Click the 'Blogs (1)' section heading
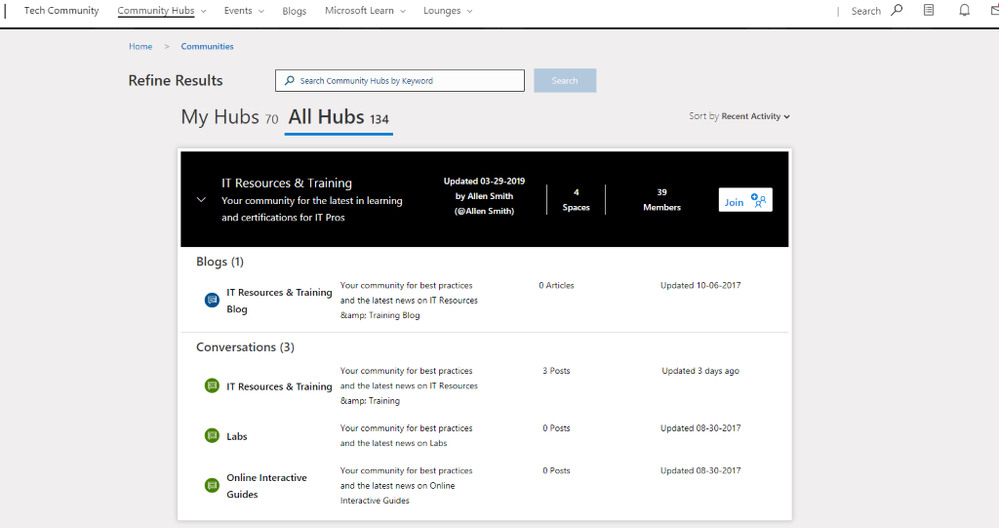Image resolution: width=999 pixels, height=528 pixels. tap(220, 262)
